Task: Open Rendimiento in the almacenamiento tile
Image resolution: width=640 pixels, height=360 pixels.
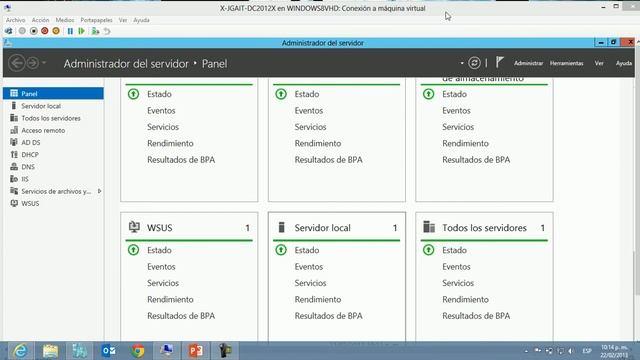Action: click(x=465, y=143)
